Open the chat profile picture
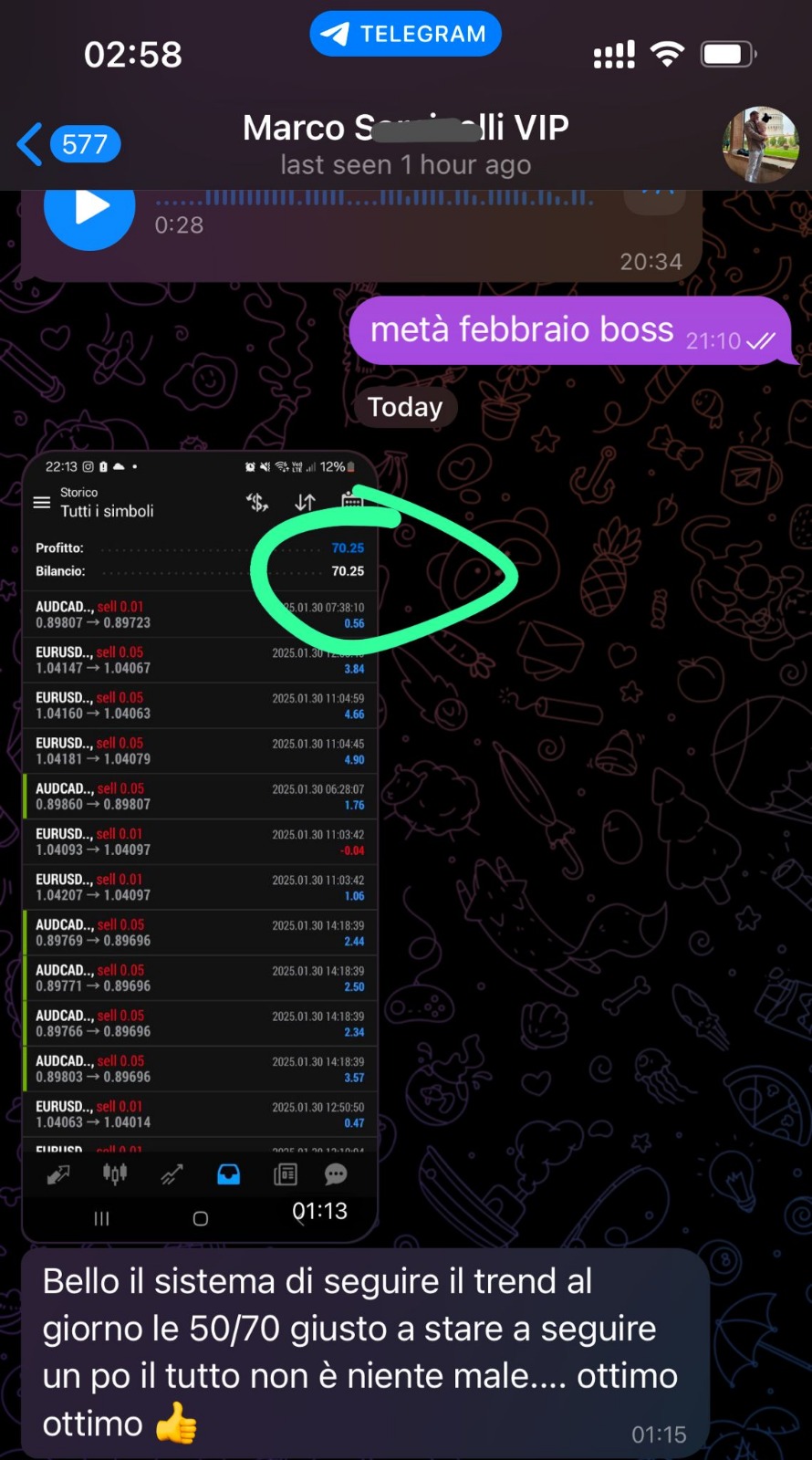This screenshot has width=812, height=1460. (761, 144)
